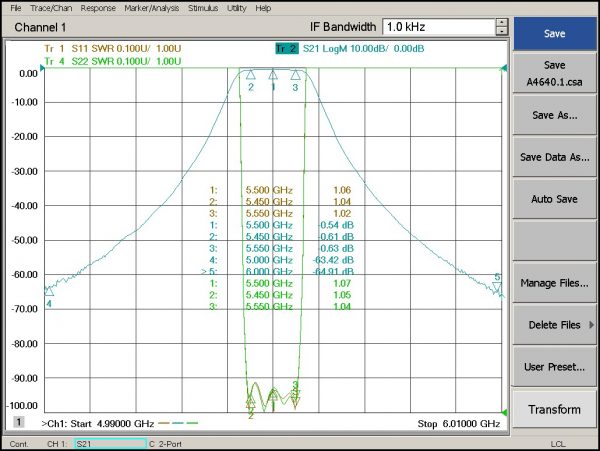Click Cont. sweep status indicator

[x=19, y=444]
